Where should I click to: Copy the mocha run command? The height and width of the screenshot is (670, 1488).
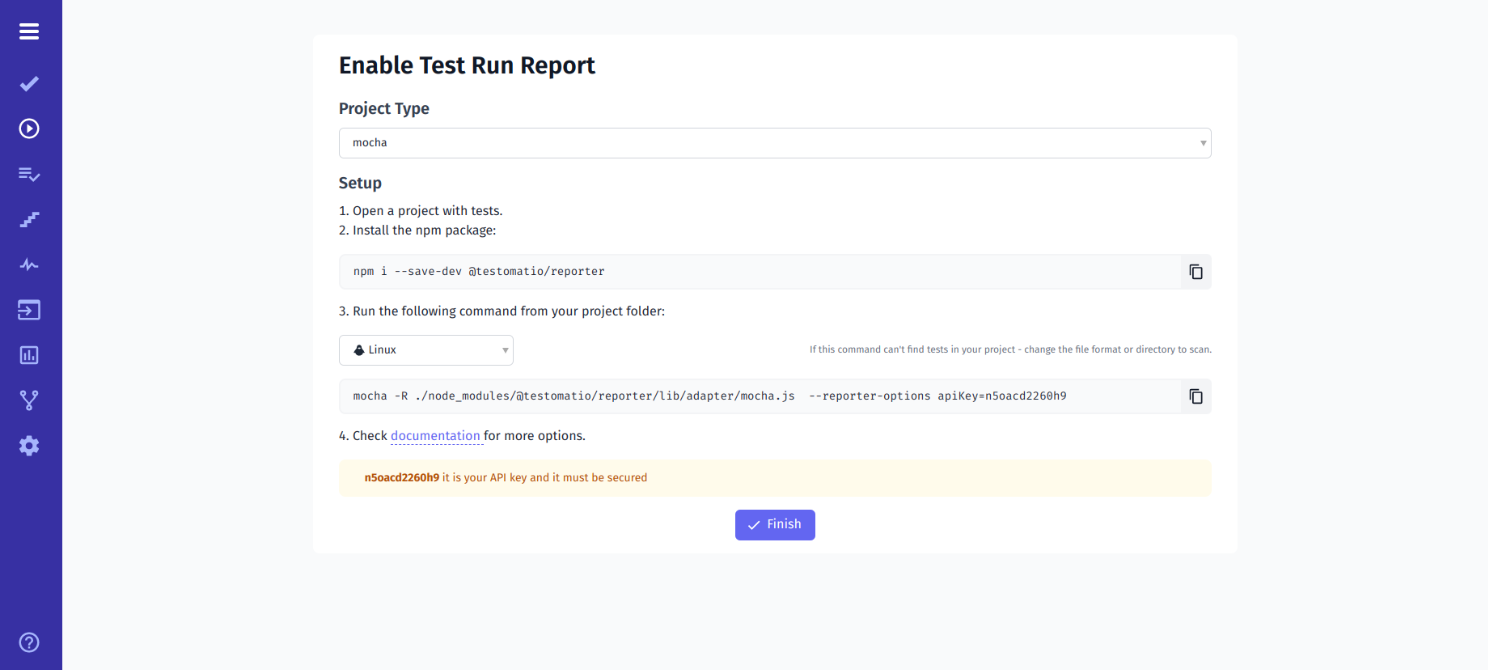click(x=1195, y=395)
